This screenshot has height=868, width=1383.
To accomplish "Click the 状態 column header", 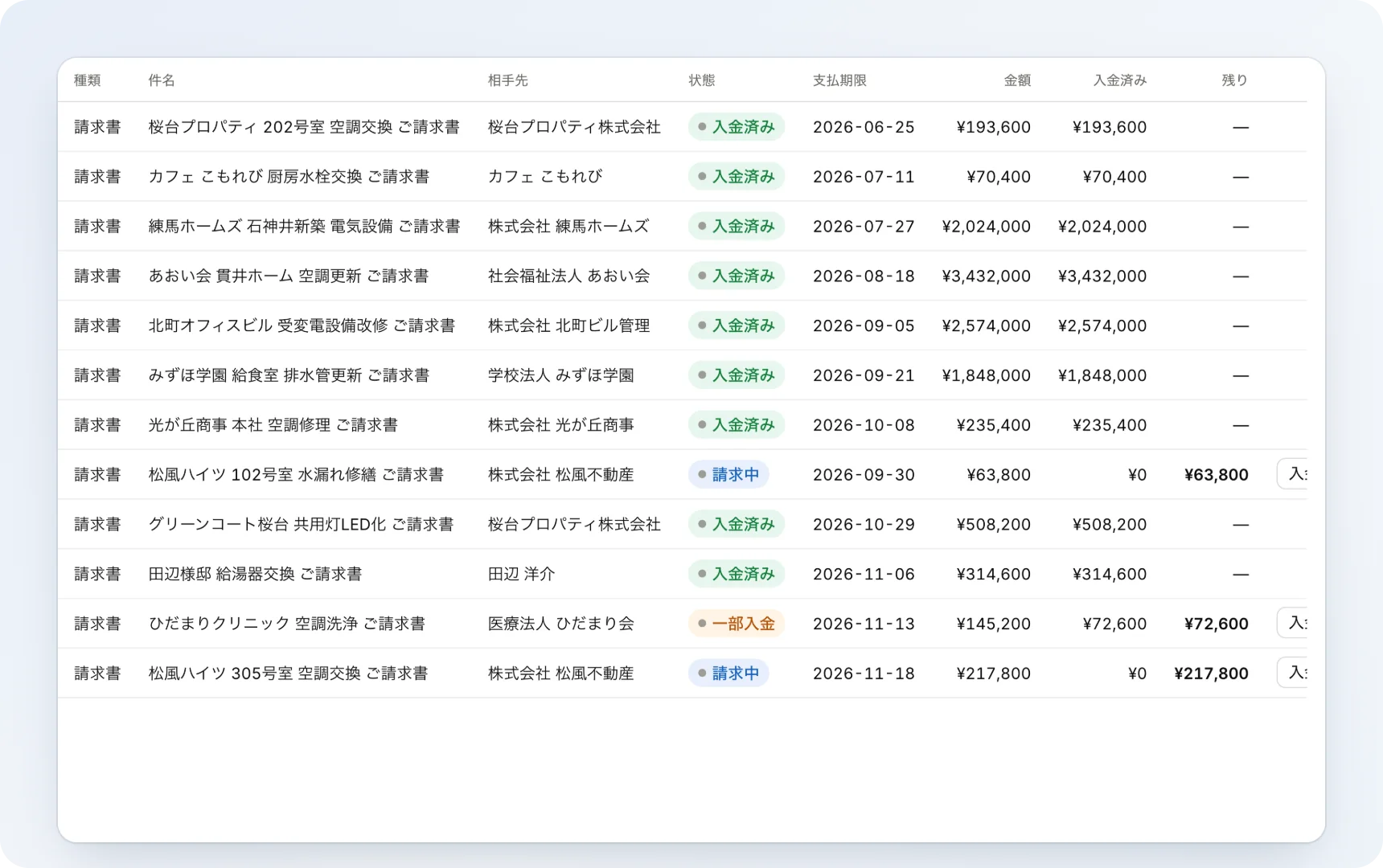I will (702, 80).
